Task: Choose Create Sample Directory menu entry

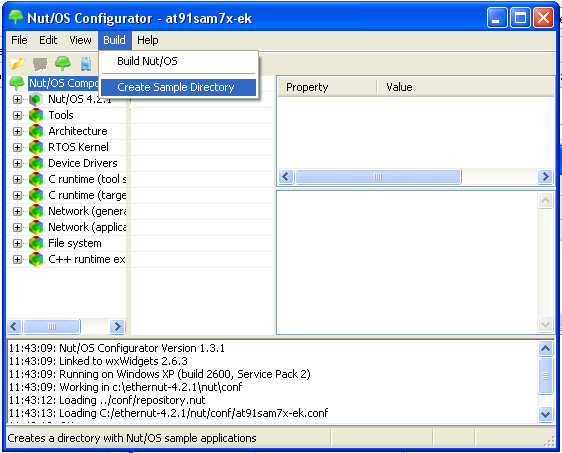Action: tap(178, 87)
